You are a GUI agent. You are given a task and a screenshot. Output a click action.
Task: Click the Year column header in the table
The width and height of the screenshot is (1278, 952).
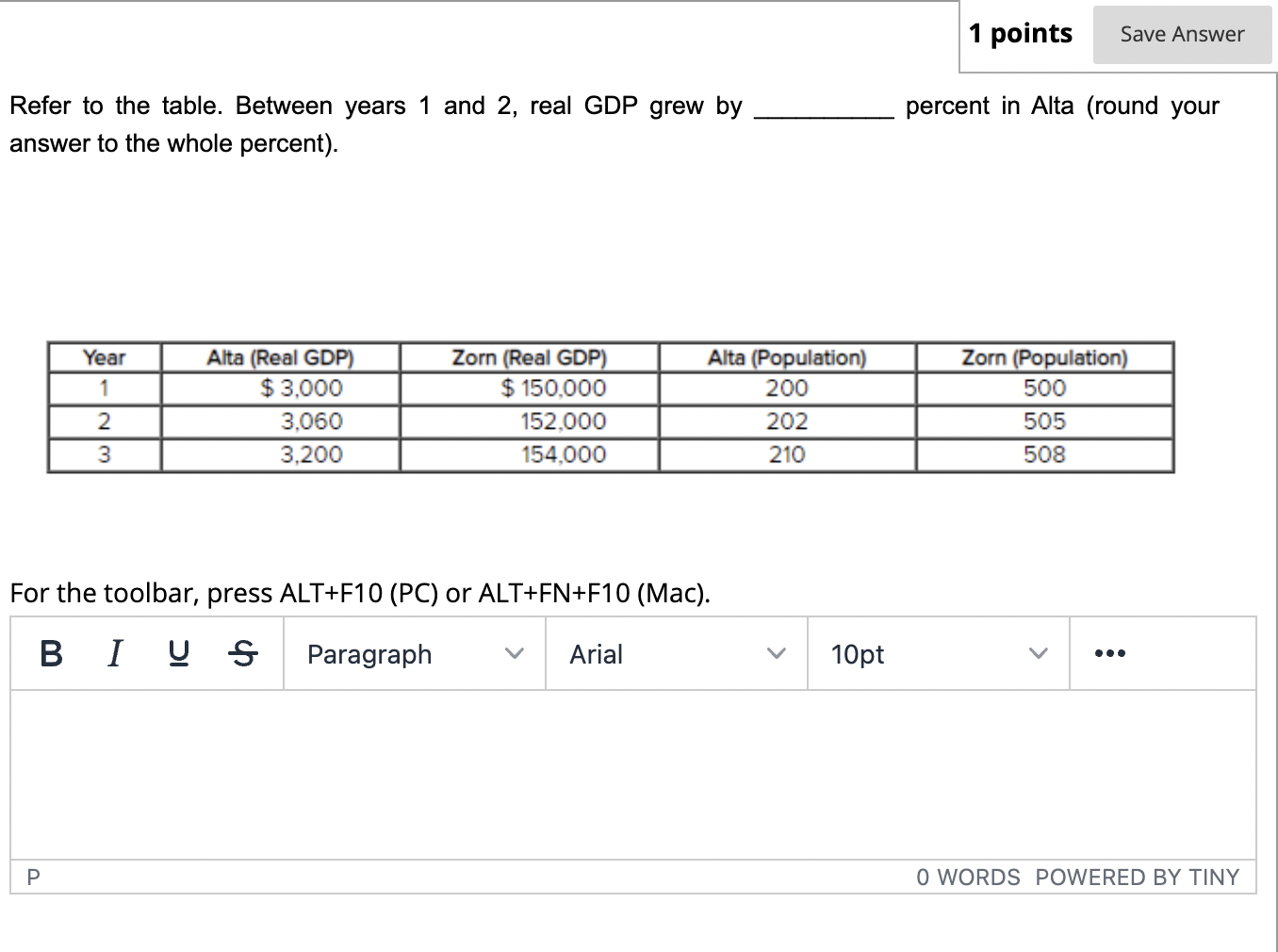(x=104, y=357)
